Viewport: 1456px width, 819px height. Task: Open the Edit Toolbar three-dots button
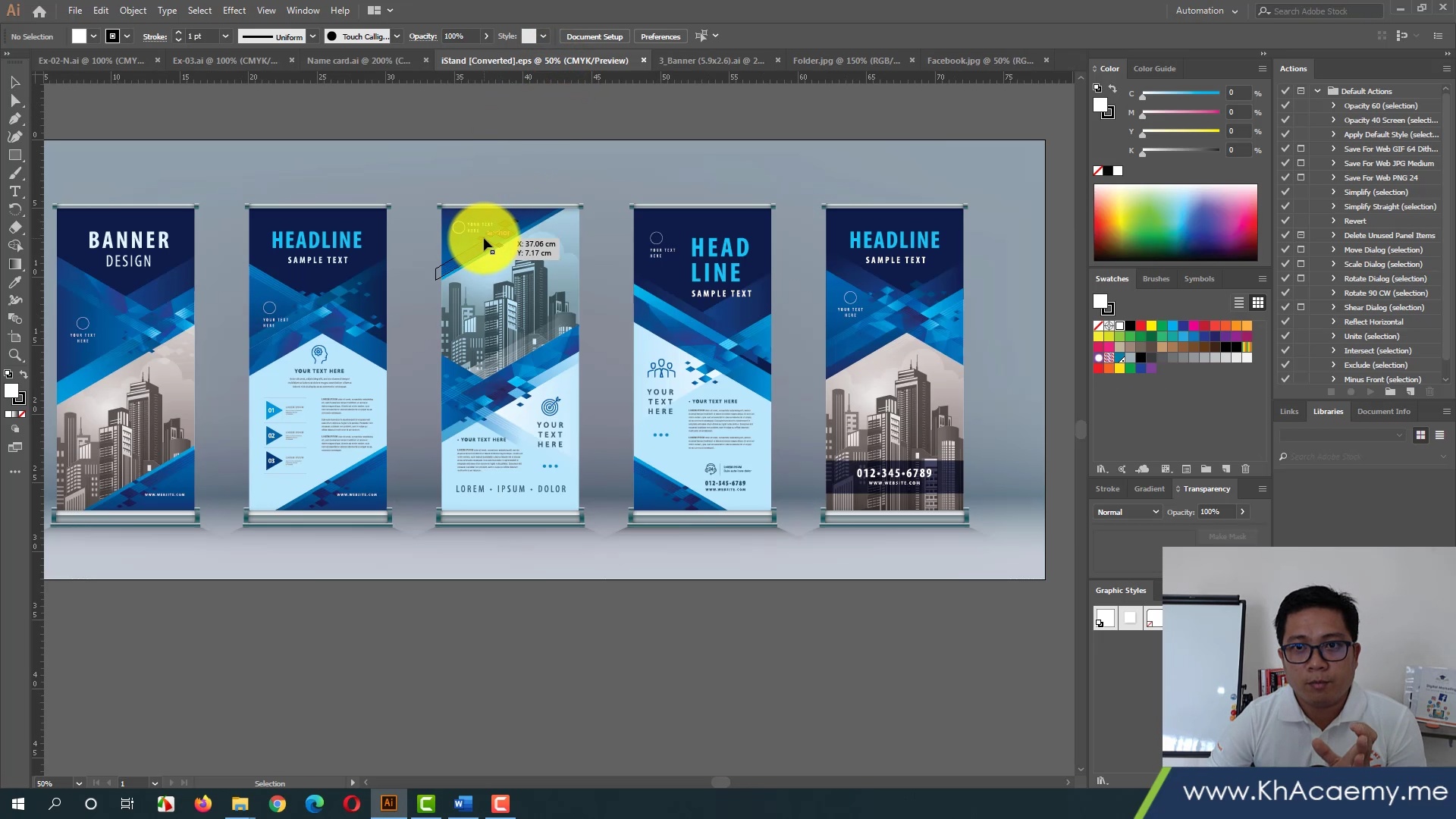[x=15, y=472]
